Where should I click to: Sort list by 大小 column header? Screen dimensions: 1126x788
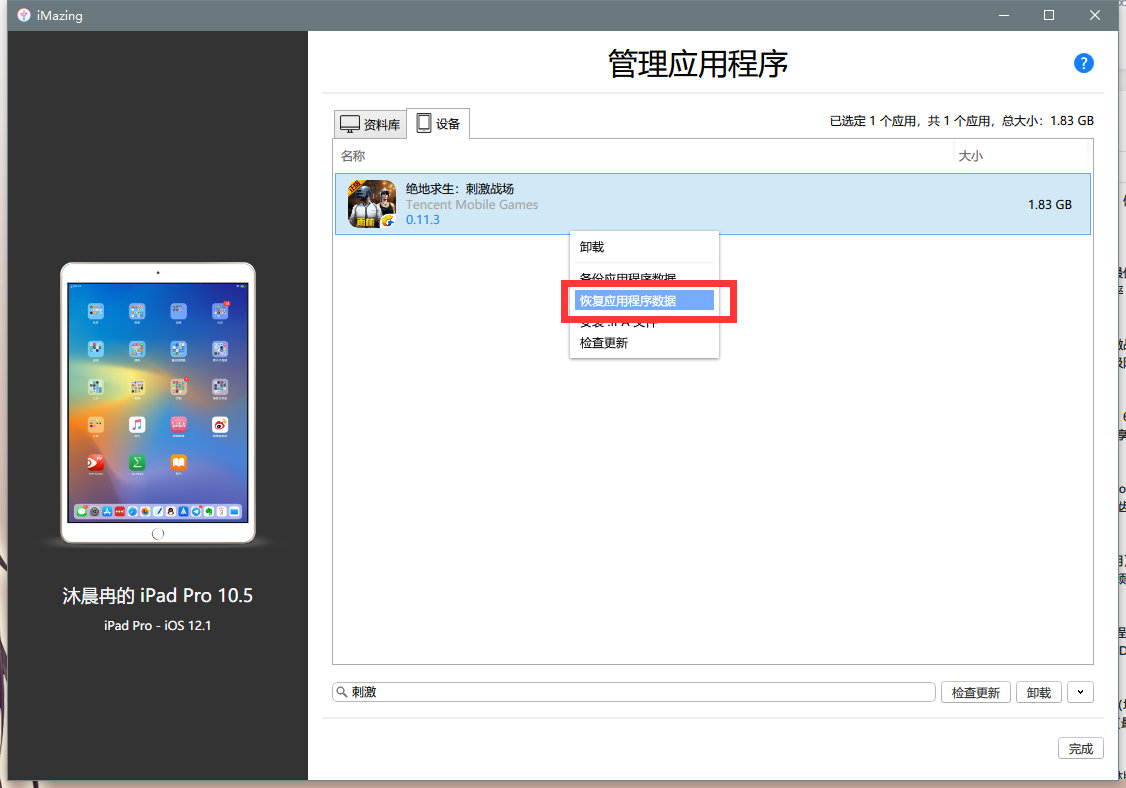pyautogui.click(x=971, y=156)
